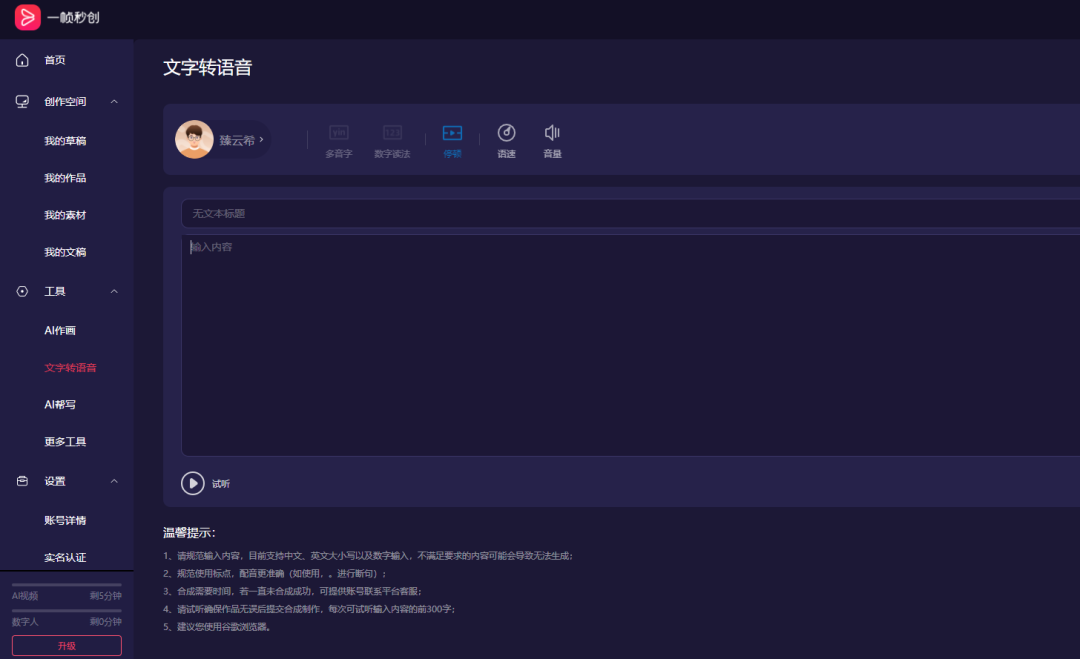Click the 升级 upgrade button
This screenshot has height=659, width=1080.
(x=65, y=645)
